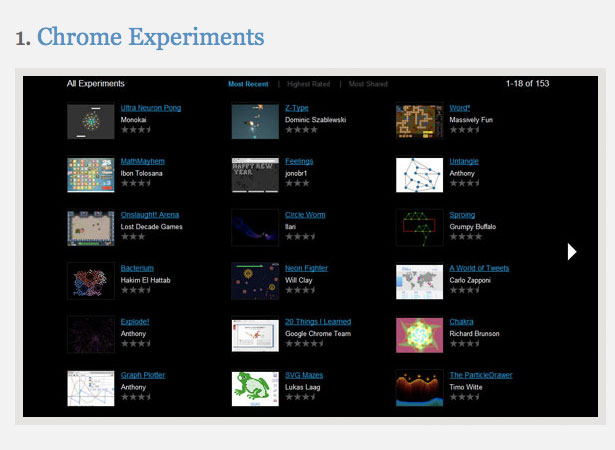Open the 20 Things I Learned link

point(318,322)
